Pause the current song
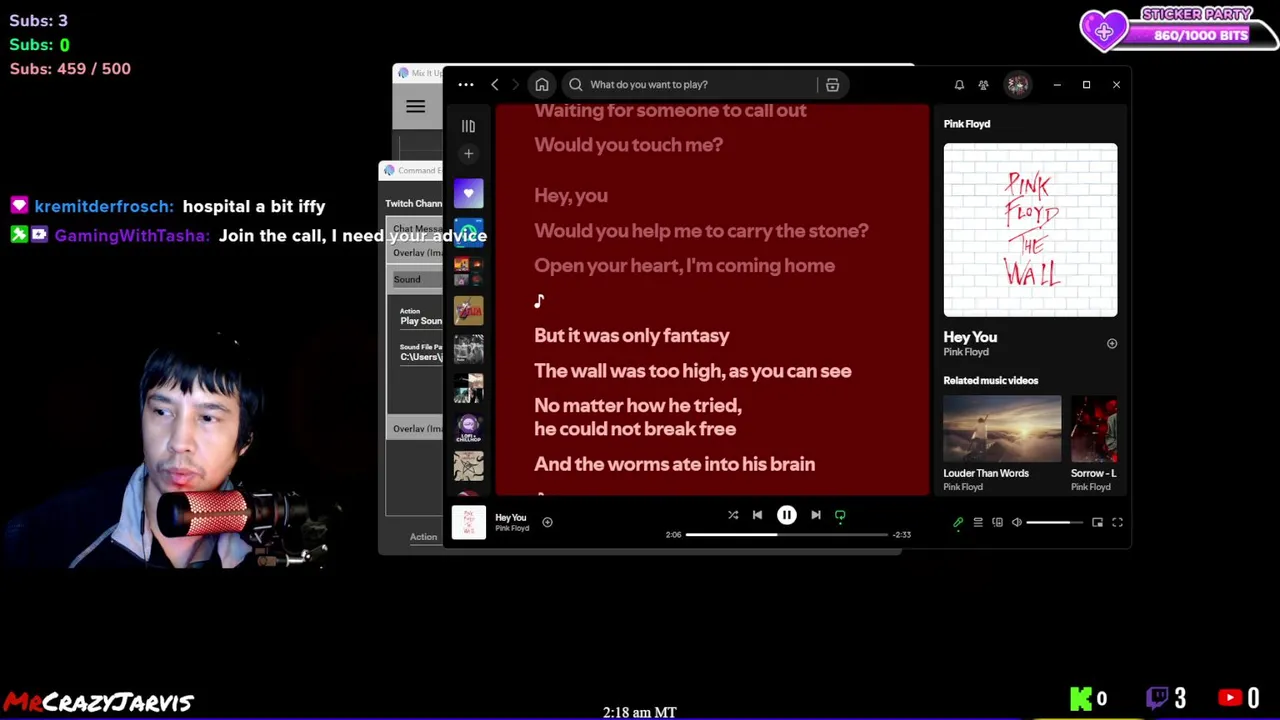The height and width of the screenshot is (720, 1280). [x=787, y=515]
